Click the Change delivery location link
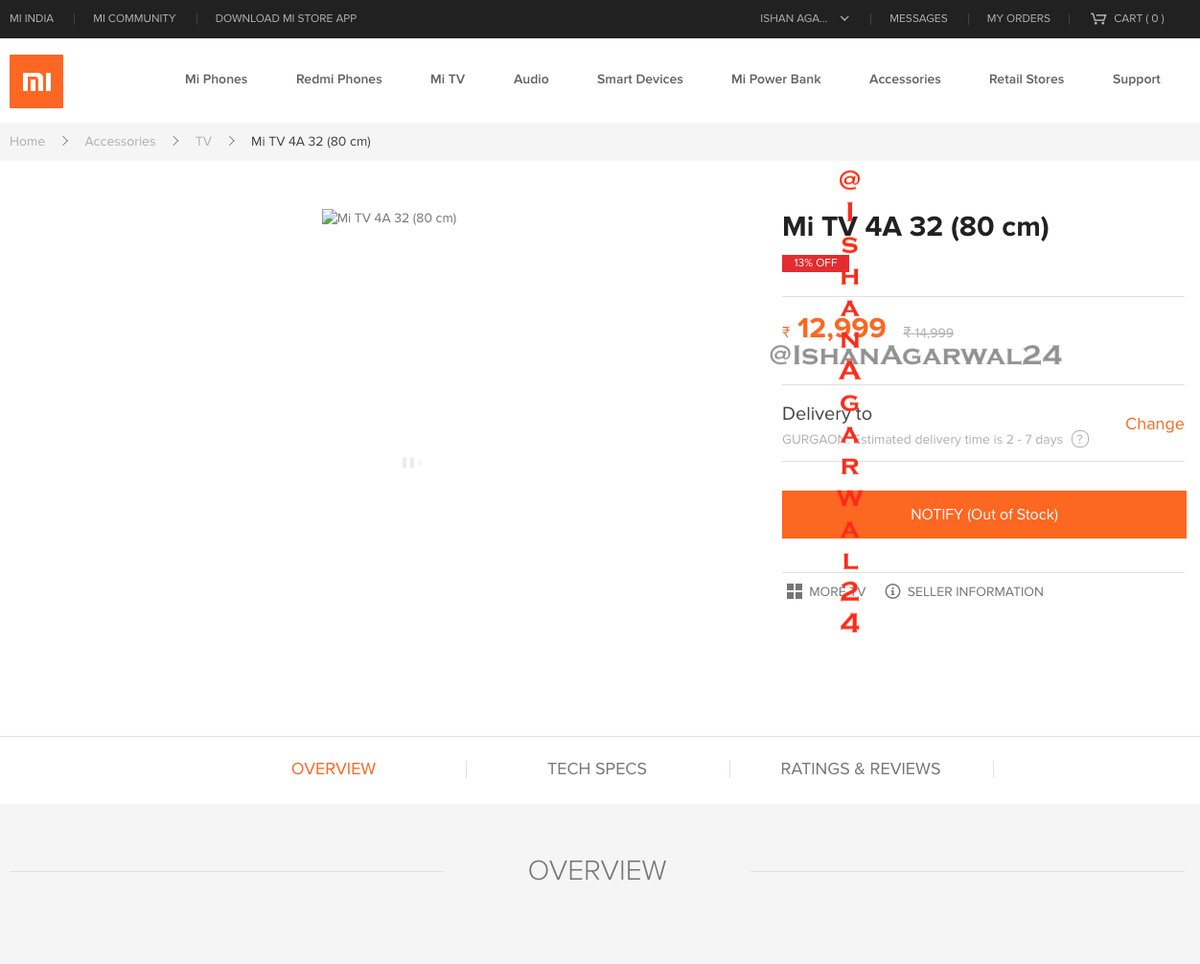The height and width of the screenshot is (964, 1200). click(x=1154, y=424)
